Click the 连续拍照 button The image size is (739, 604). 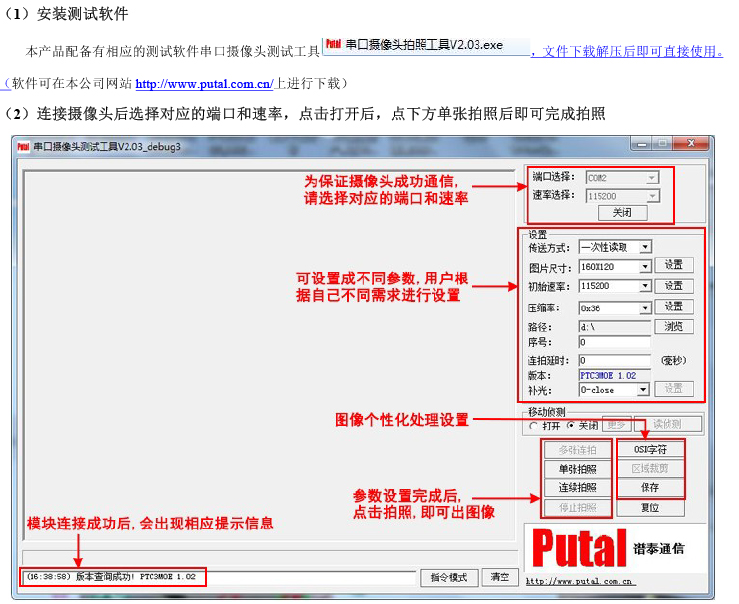(x=577, y=488)
